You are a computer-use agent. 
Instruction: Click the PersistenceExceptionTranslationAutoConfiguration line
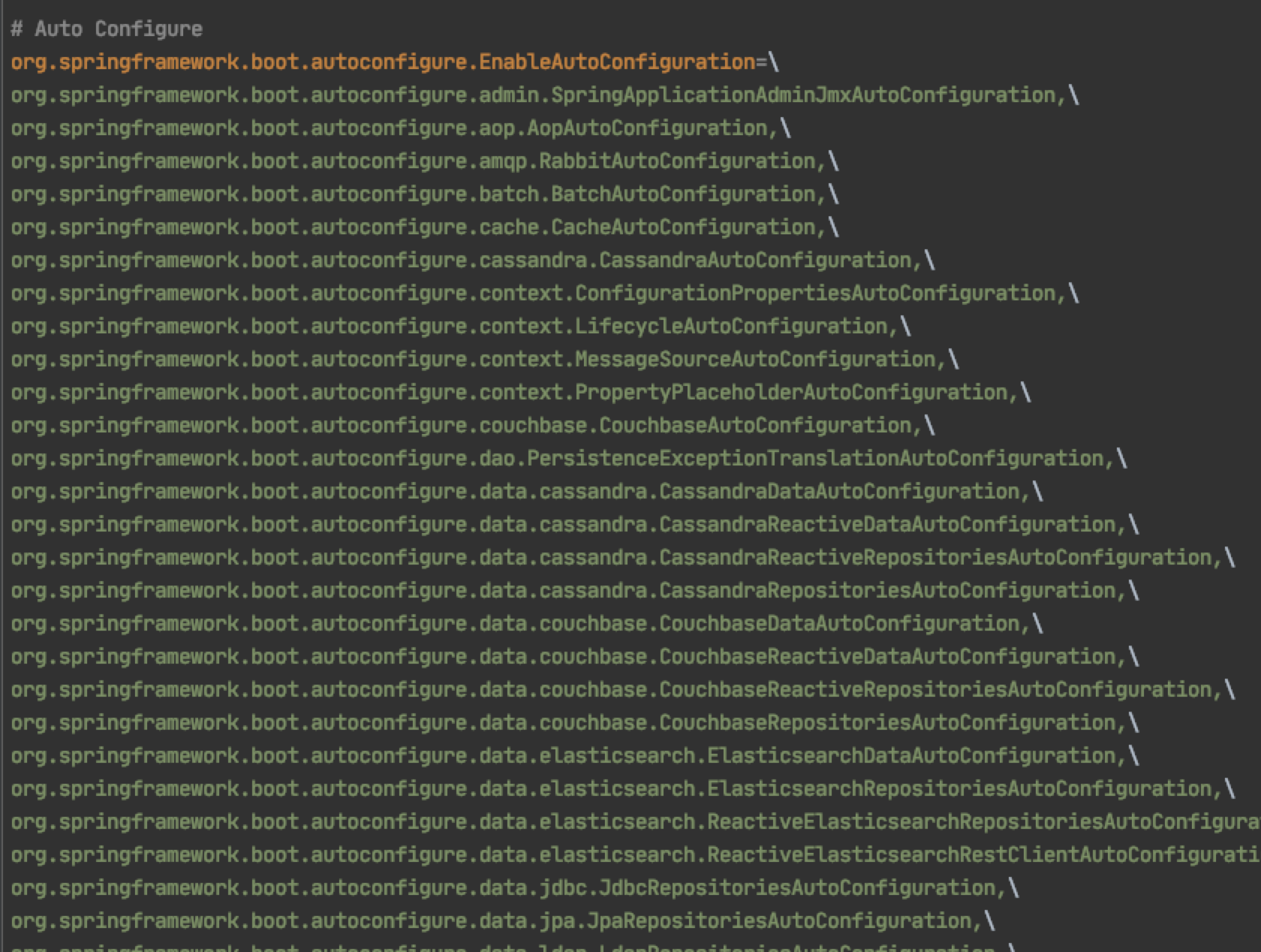tap(569, 459)
